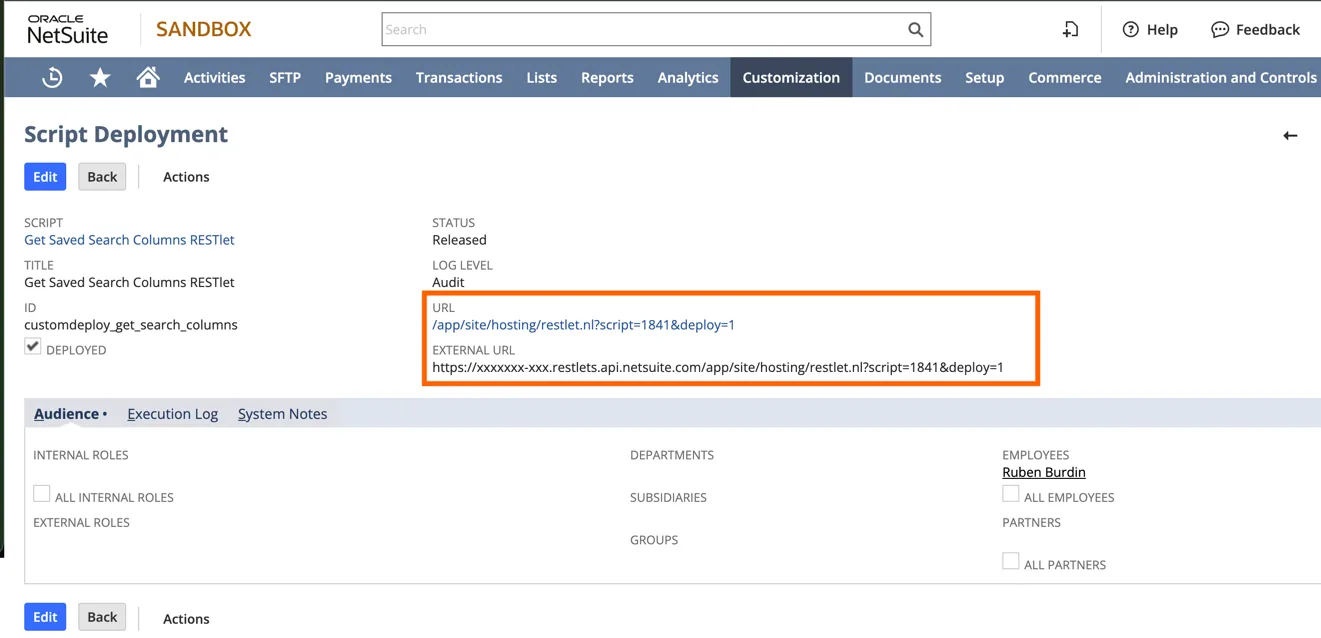Click the Status value Released
Image resolution: width=1321 pixels, height=638 pixels.
tap(459, 240)
